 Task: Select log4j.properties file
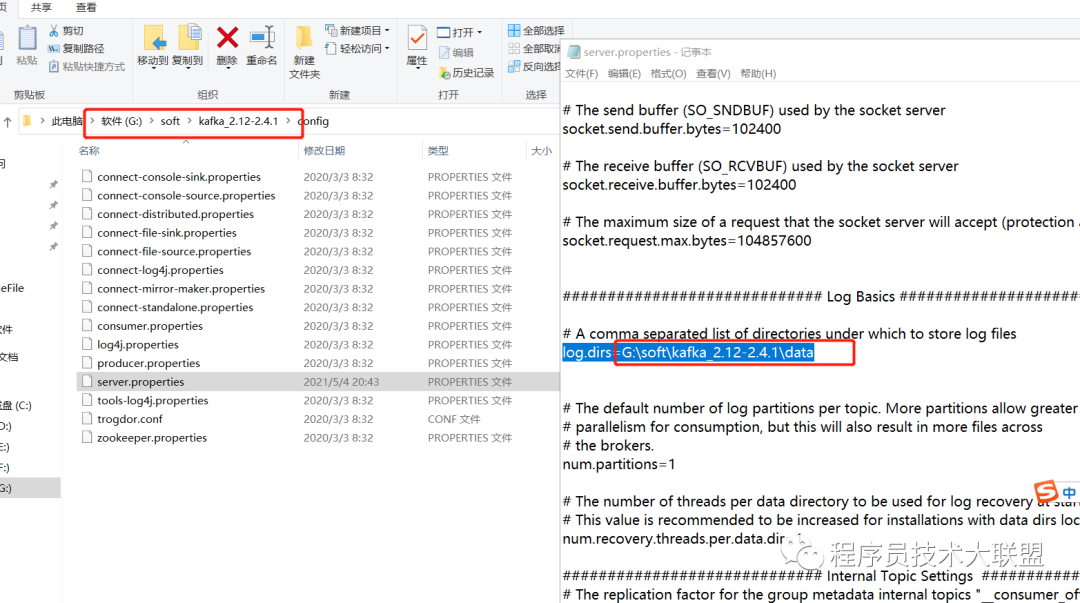click(138, 345)
